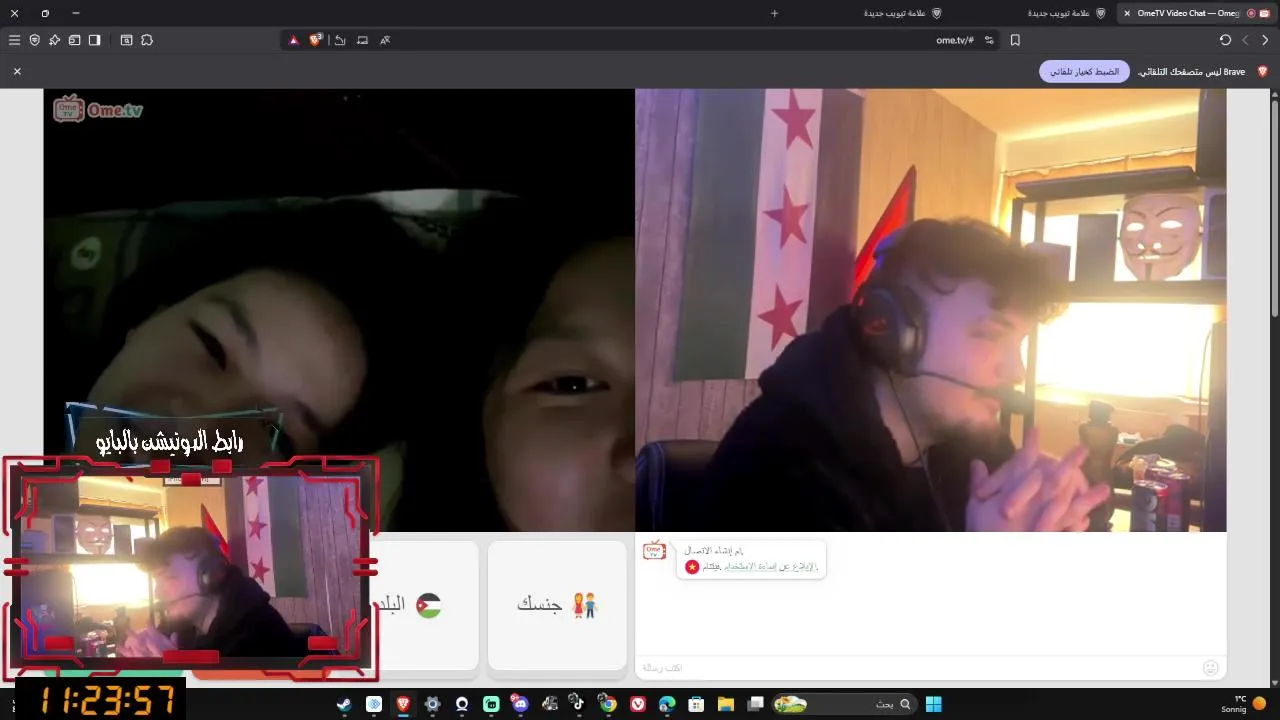Open a new tab with plus button

point(774,13)
